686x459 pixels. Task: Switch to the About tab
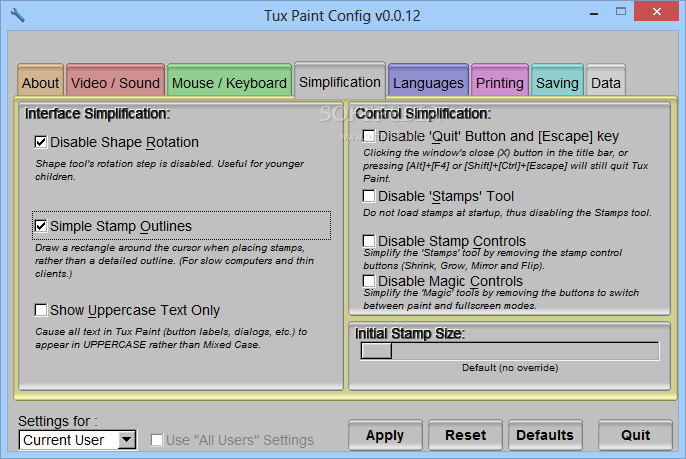point(41,80)
